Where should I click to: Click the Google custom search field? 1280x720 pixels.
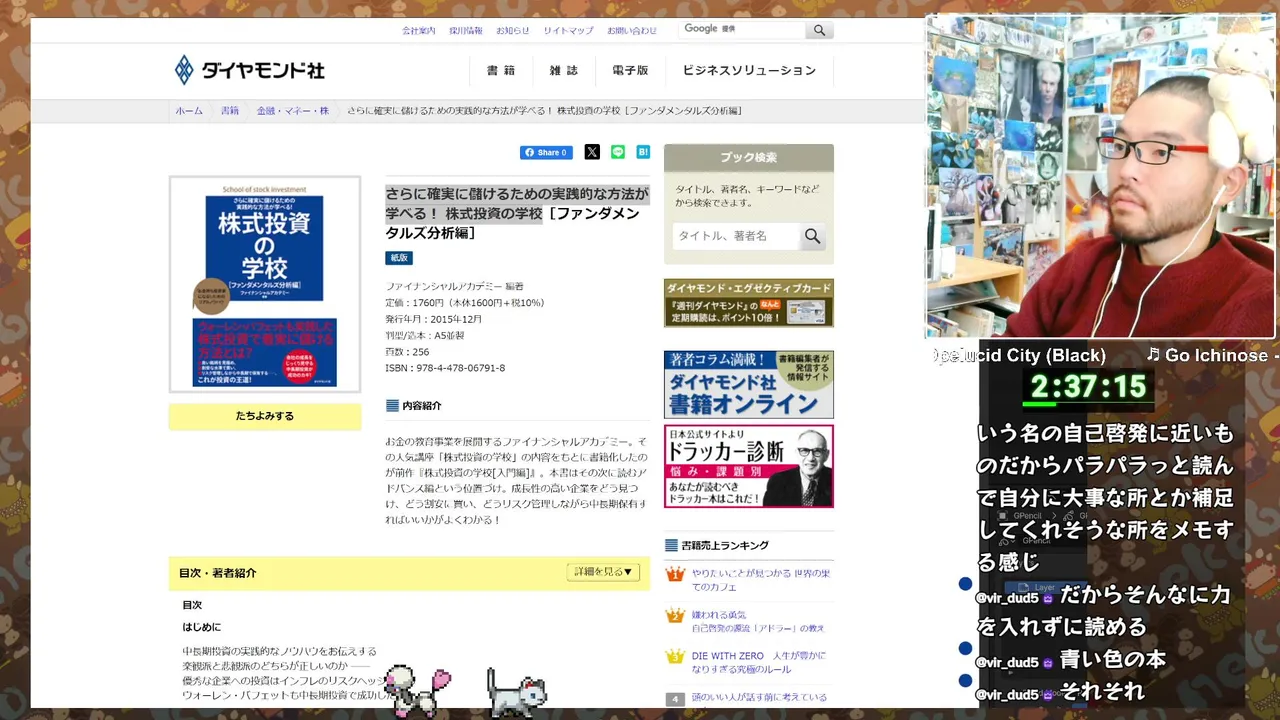pos(742,30)
